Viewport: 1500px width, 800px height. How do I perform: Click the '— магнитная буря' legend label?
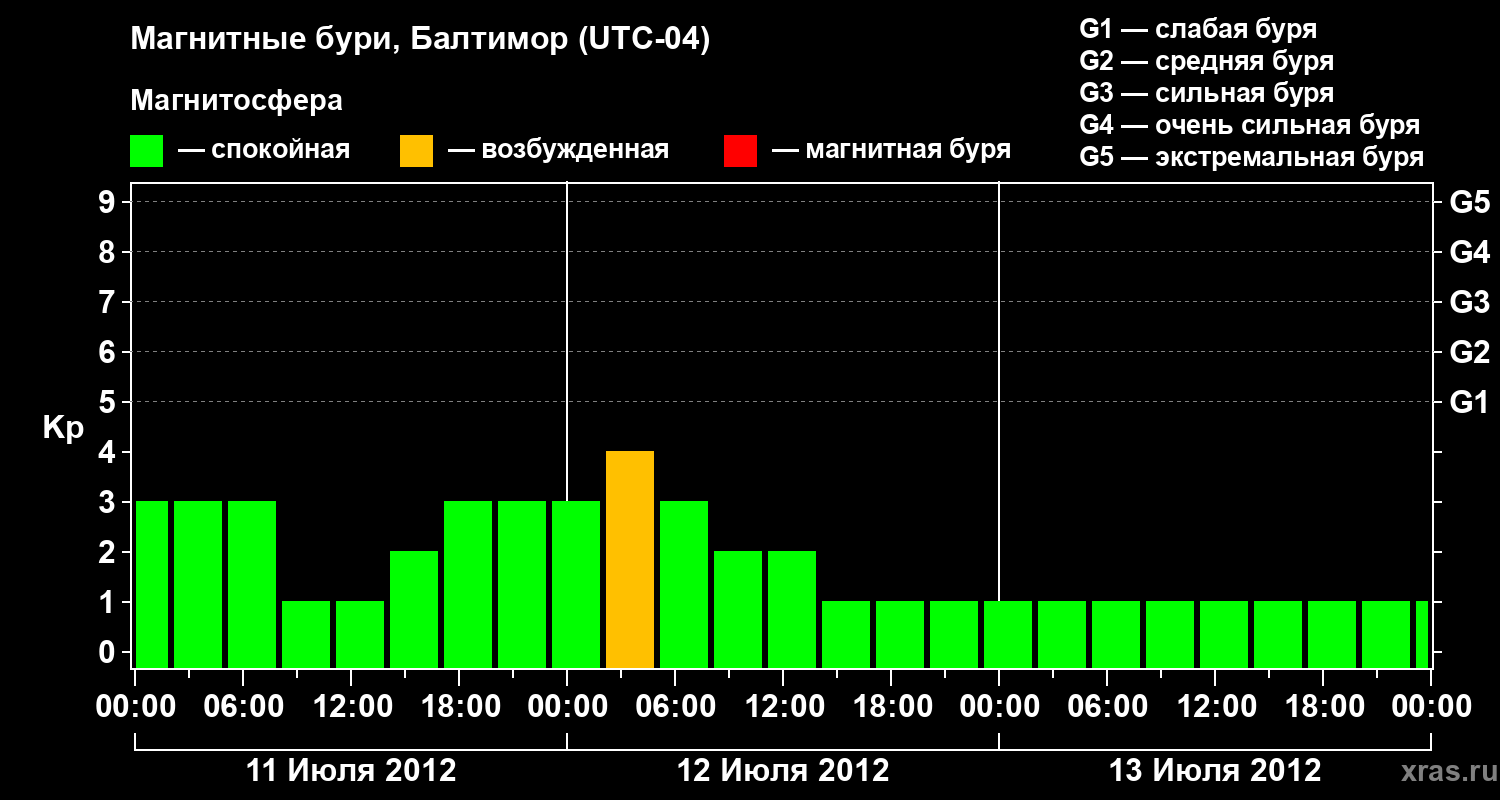[x=891, y=150]
